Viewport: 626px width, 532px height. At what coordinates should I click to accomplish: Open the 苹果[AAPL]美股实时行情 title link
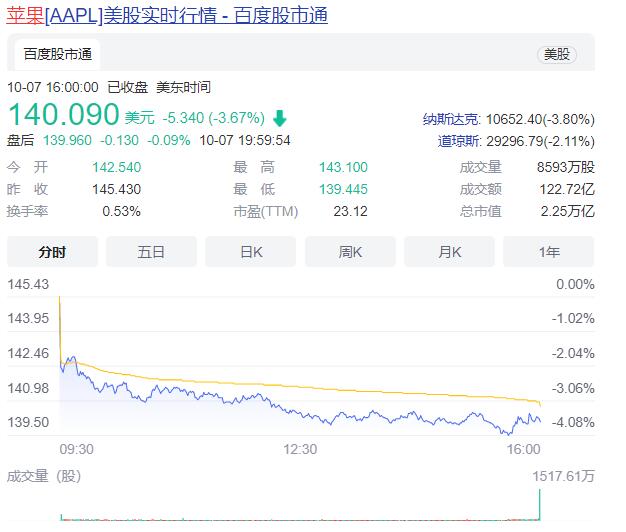pos(167,16)
